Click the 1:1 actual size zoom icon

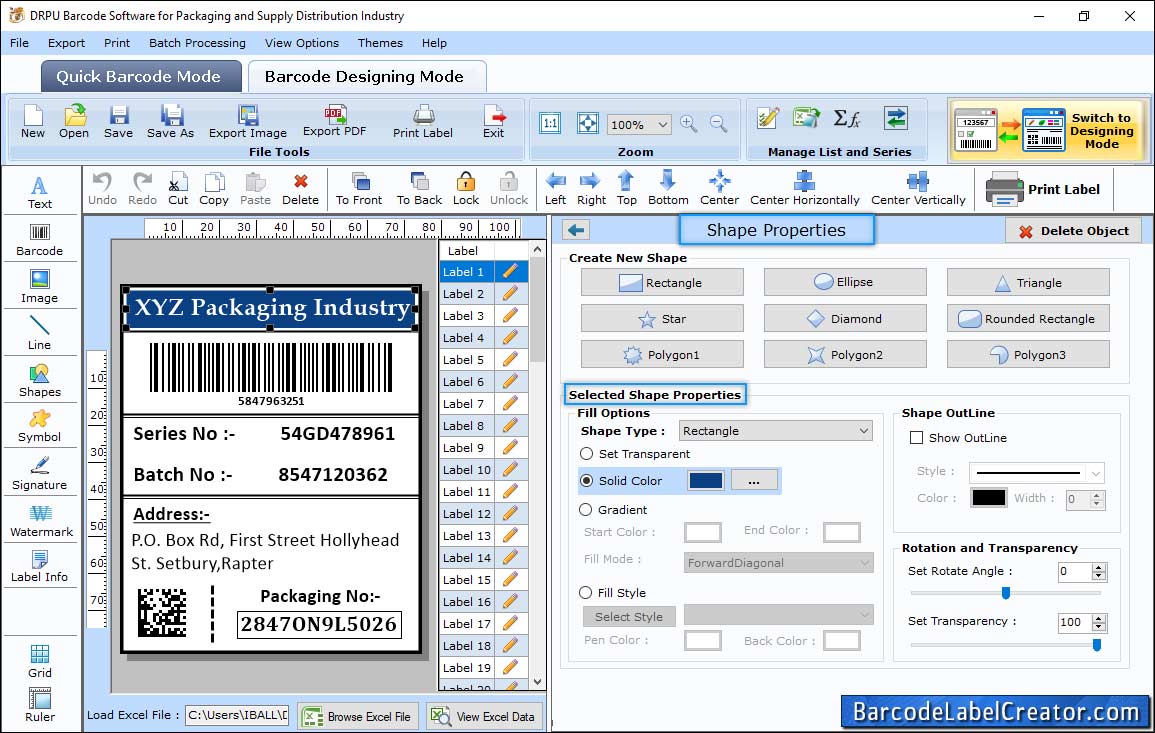click(550, 123)
